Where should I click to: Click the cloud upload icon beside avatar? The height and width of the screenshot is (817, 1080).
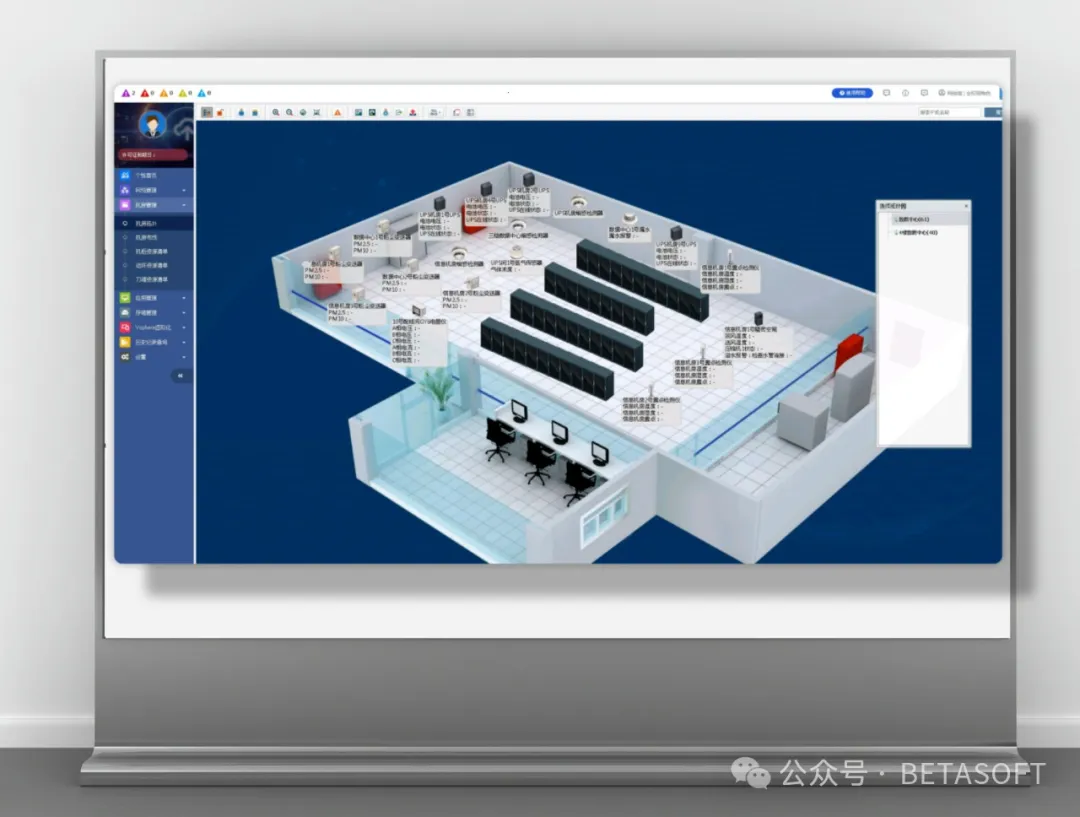[x=183, y=127]
